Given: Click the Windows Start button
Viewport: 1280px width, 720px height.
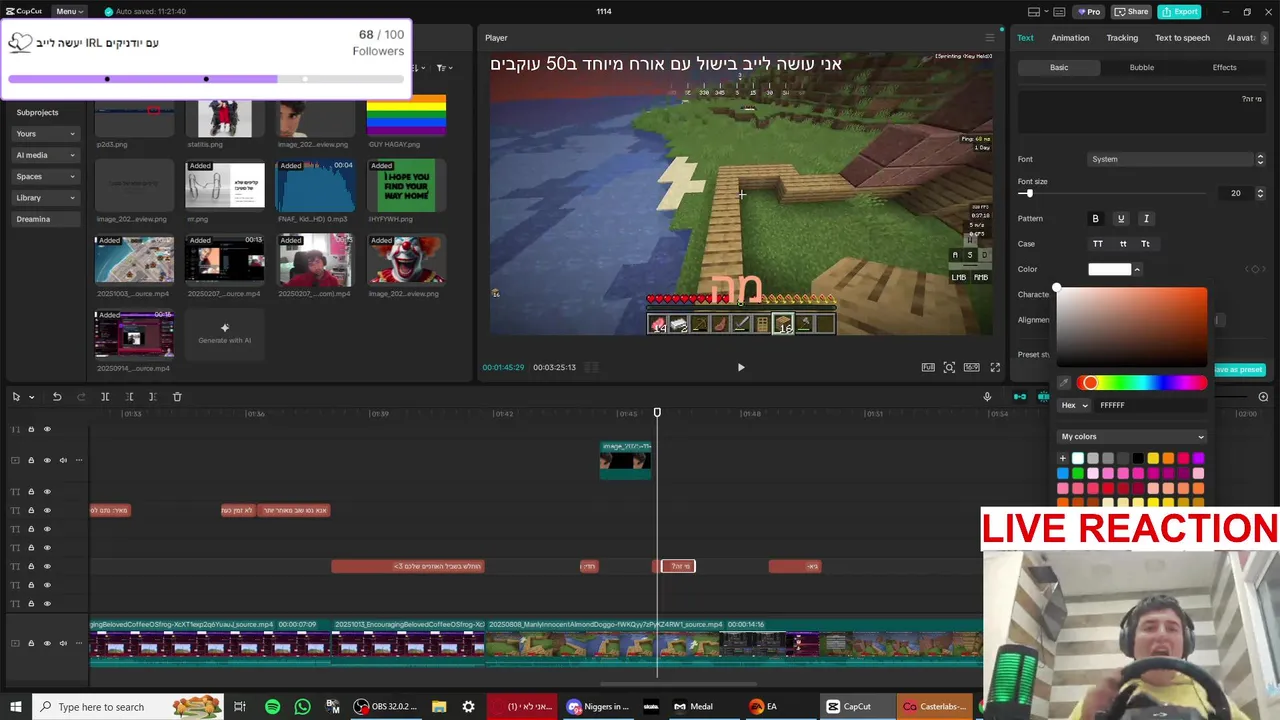Looking at the screenshot, I should (x=16, y=706).
